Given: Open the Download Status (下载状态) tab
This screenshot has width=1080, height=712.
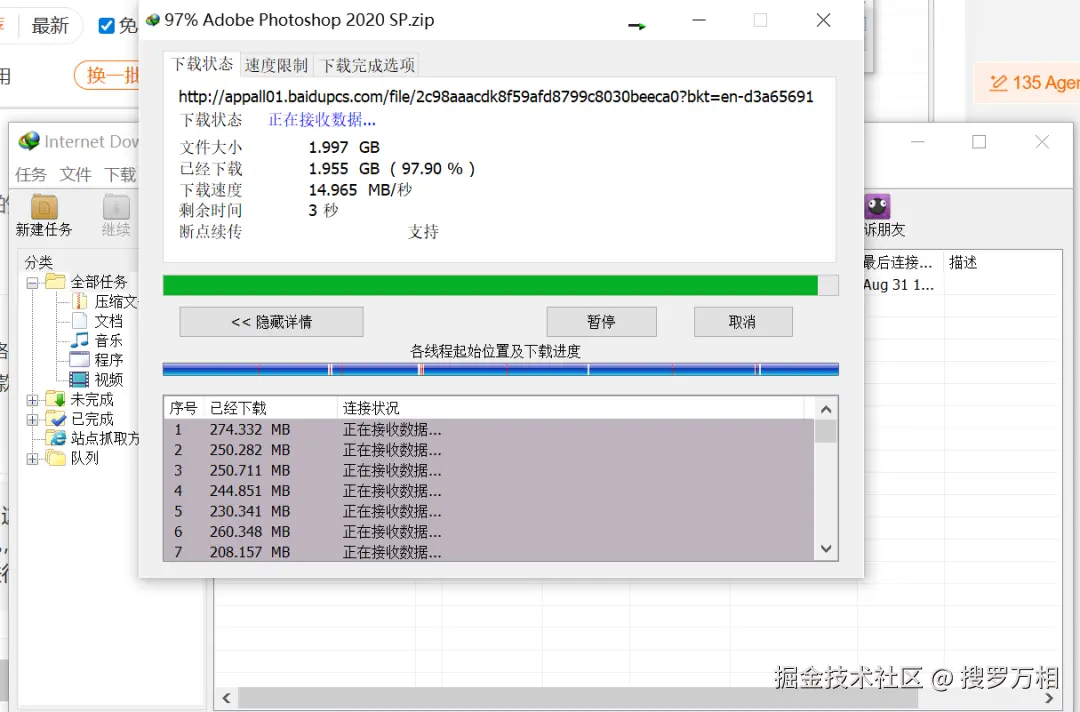Looking at the screenshot, I should click(x=202, y=64).
